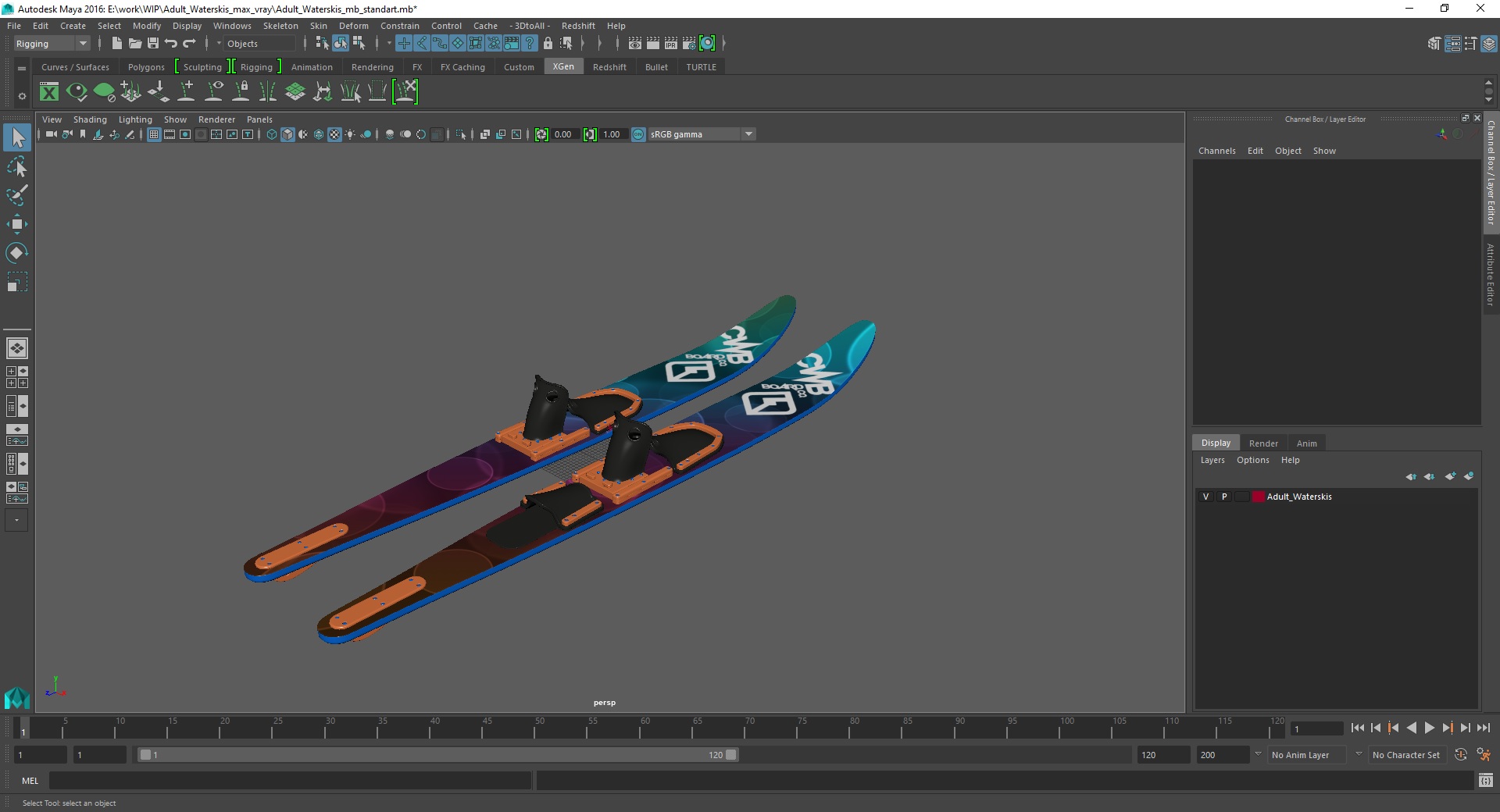
Task: Open the Skeleton menu
Action: pos(280,26)
